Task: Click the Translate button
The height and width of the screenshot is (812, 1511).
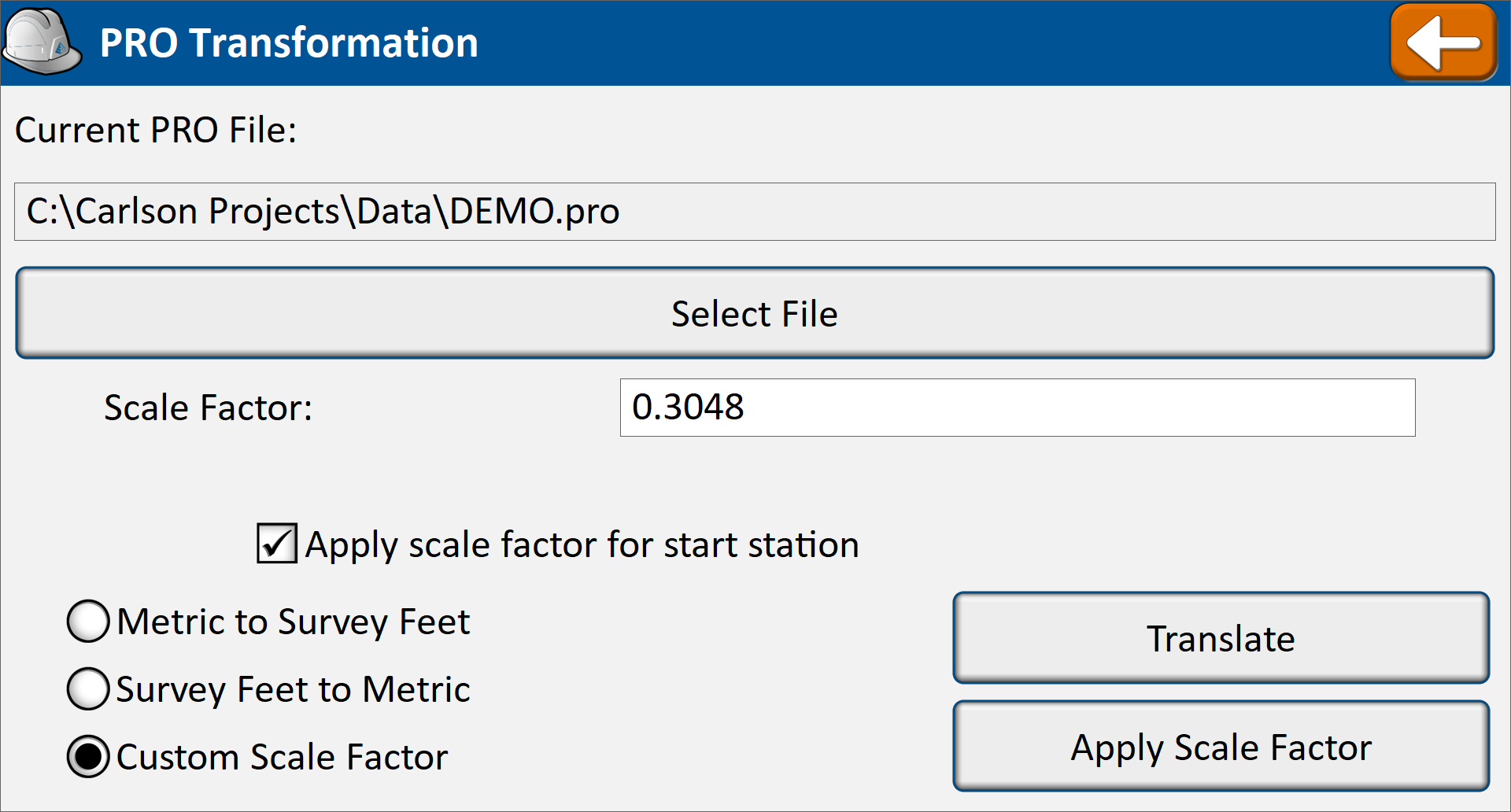Action: click(1221, 638)
